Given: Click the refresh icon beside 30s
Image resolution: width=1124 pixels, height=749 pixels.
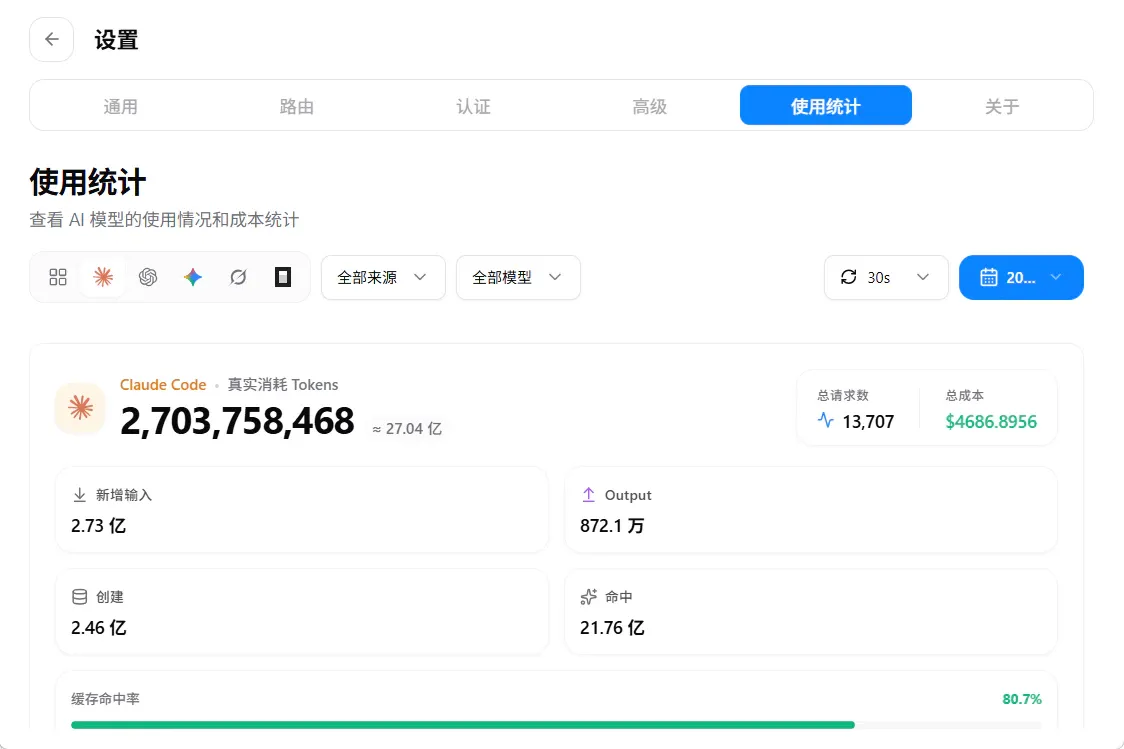Looking at the screenshot, I should 849,277.
